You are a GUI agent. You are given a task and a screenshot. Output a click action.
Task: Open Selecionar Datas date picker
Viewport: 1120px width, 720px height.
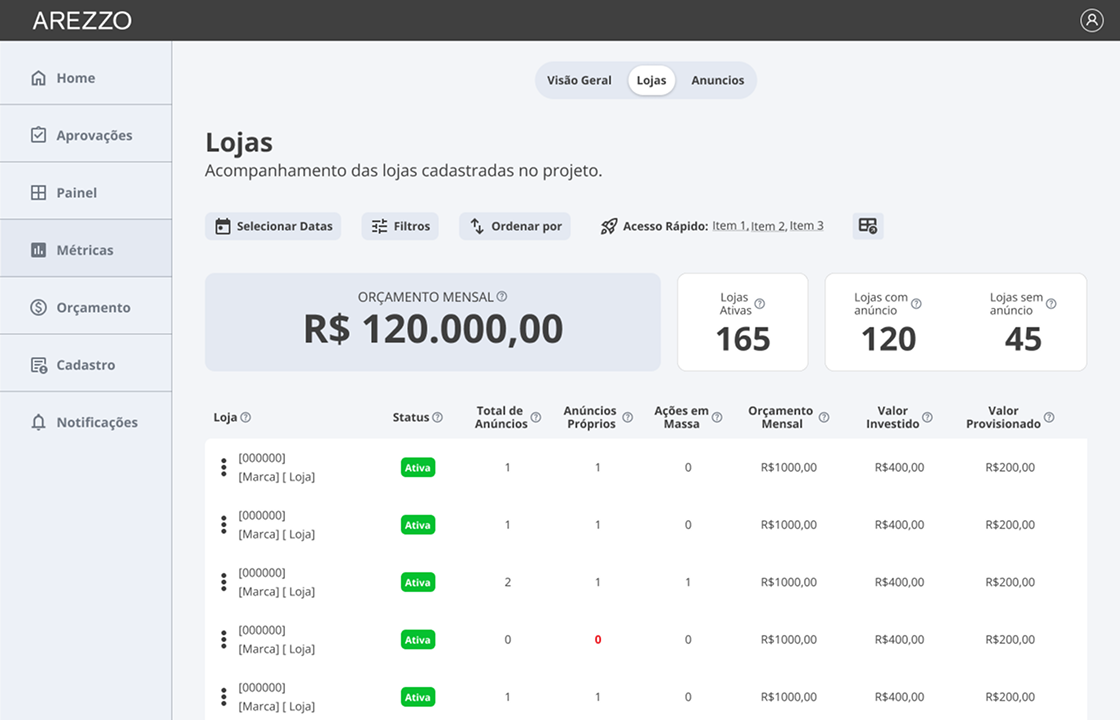click(x=273, y=226)
